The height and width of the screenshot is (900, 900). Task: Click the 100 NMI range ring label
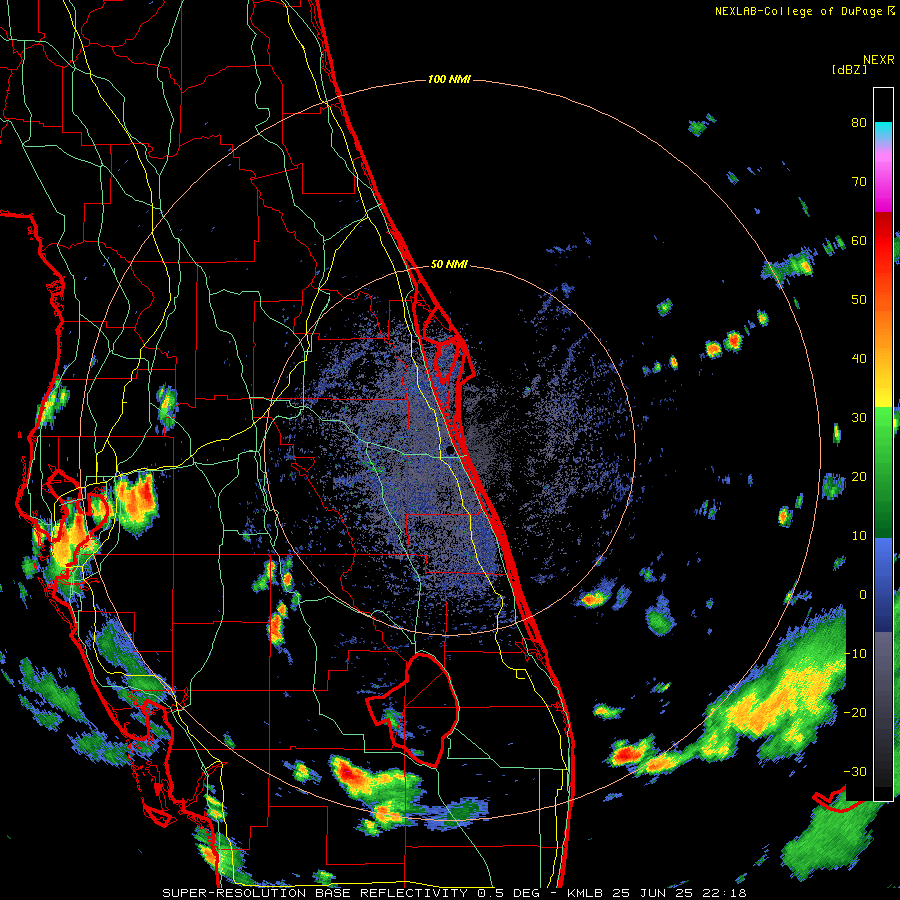click(449, 79)
